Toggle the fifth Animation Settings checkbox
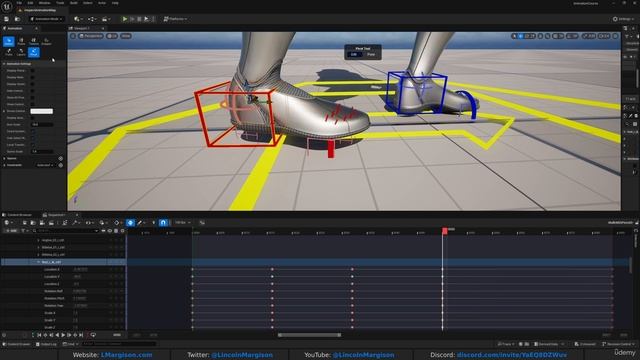640x360 pixels. click(x=32, y=98)
